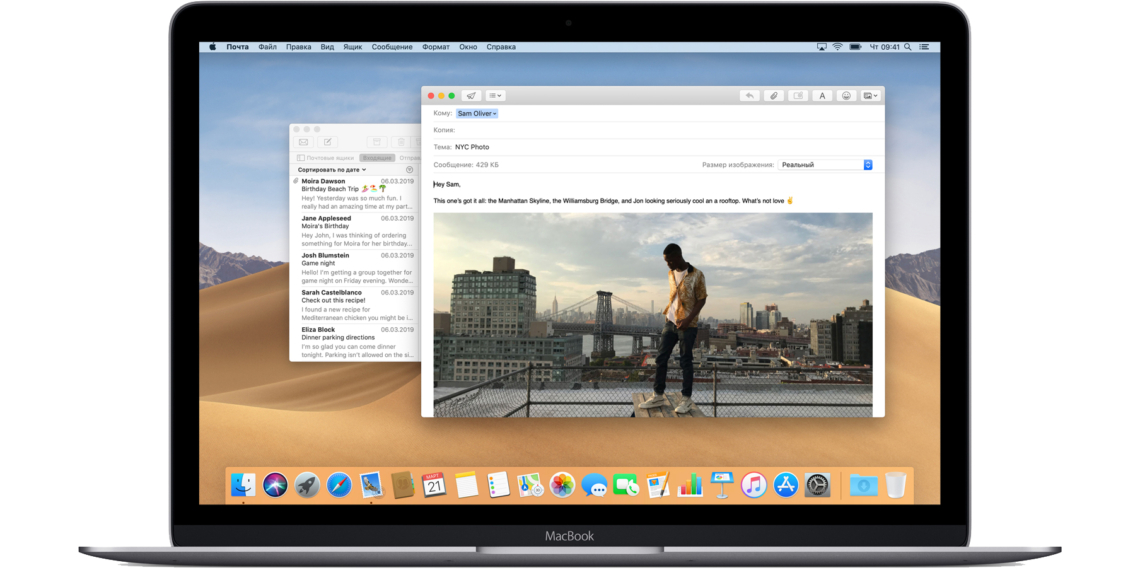This screenshot has height=570, width=1140.
Task: Open the Размер изображения dropdown
Action: [x=825, y=165]
